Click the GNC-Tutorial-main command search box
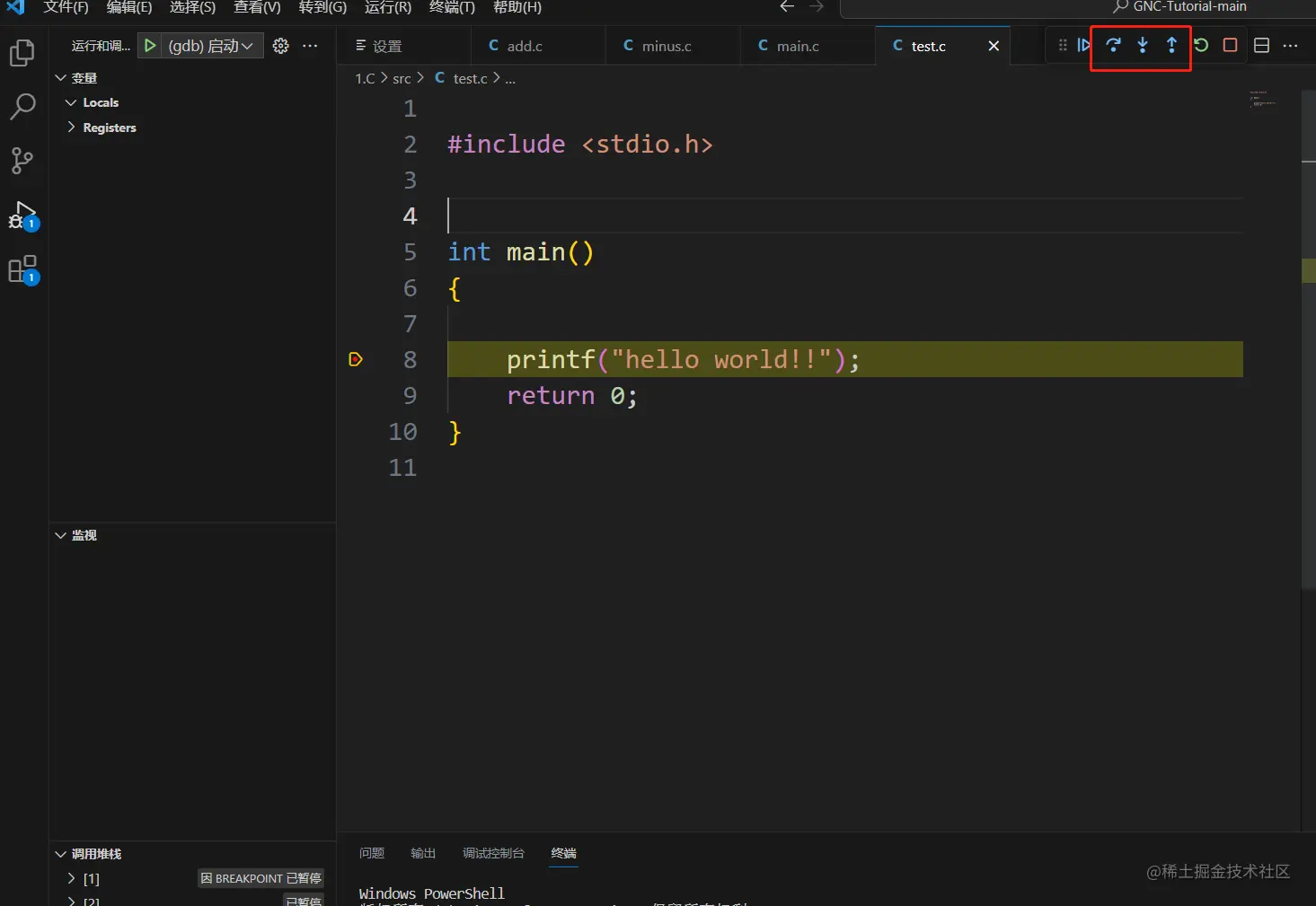Screen dimensions: 1316x906 pyautogui.click(x=1078, y=7)
